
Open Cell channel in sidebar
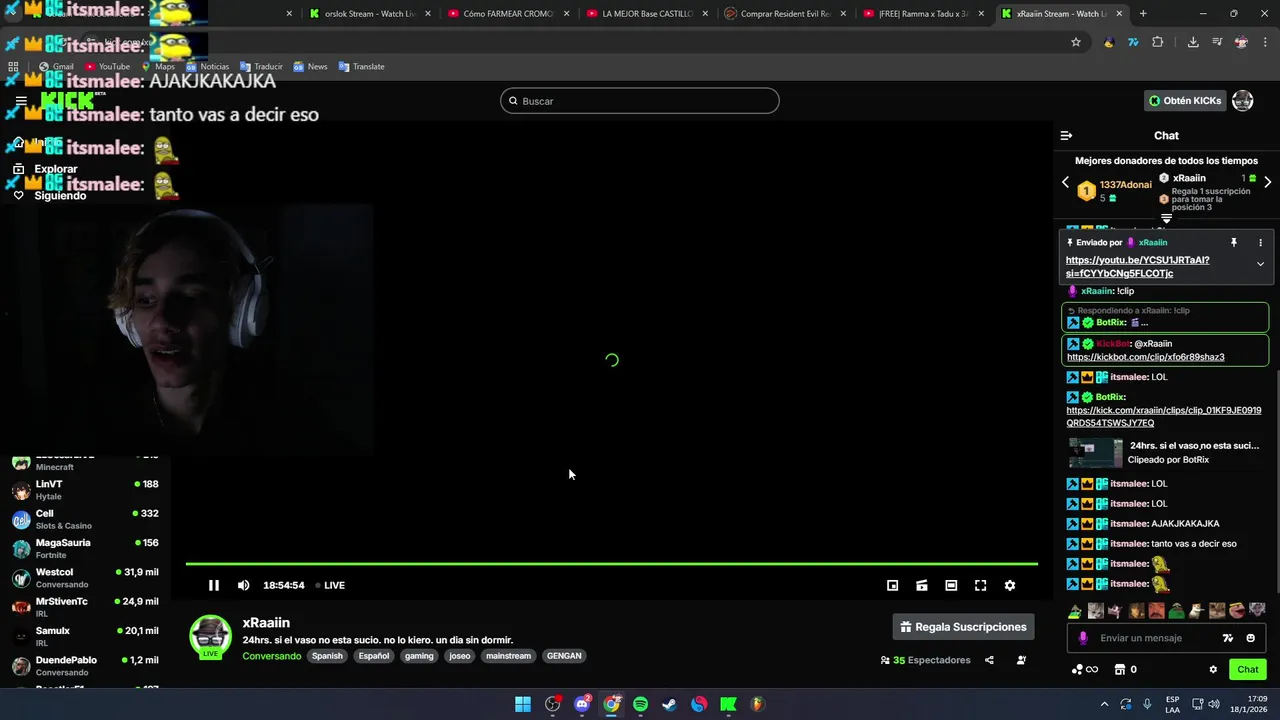pyautogui.click(x=85, y=519)
